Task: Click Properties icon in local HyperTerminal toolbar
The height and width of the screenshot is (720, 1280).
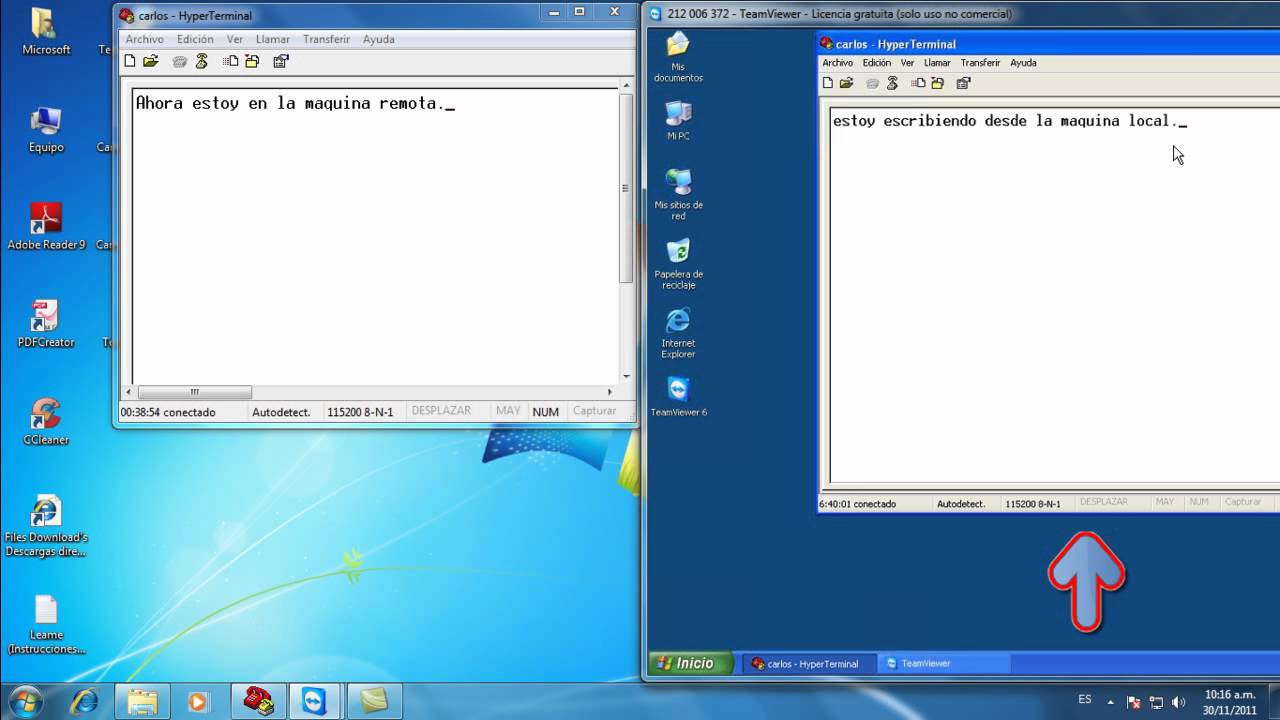Action: point(281,61)
